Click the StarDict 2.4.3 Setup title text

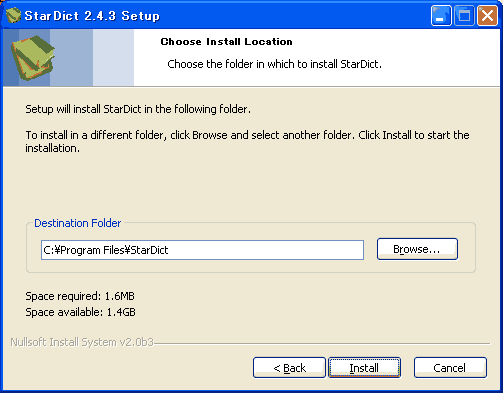click(x=92, y=16)
